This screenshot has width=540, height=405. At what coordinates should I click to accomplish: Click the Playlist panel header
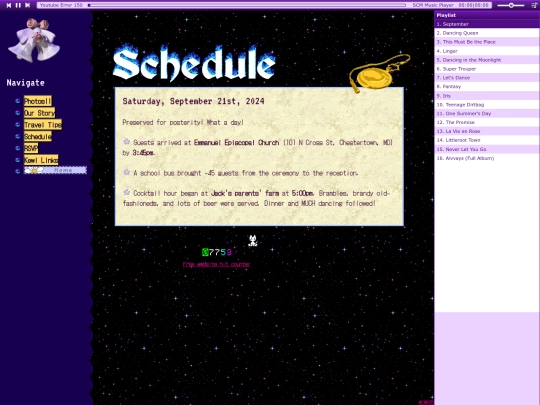(487, 15)
